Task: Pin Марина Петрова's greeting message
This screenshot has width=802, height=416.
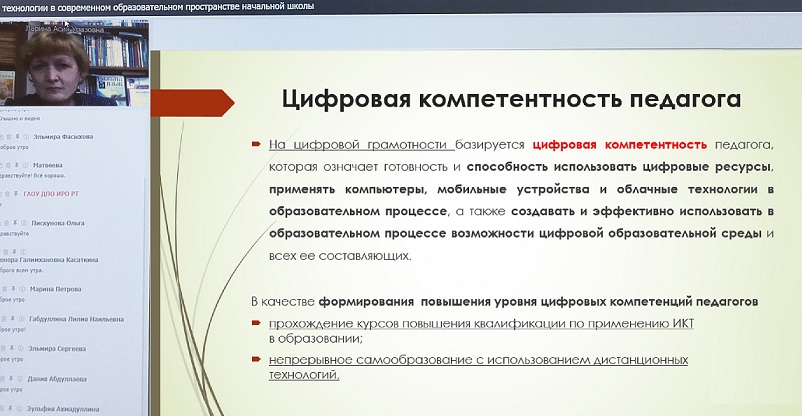Action: (13, 289)
